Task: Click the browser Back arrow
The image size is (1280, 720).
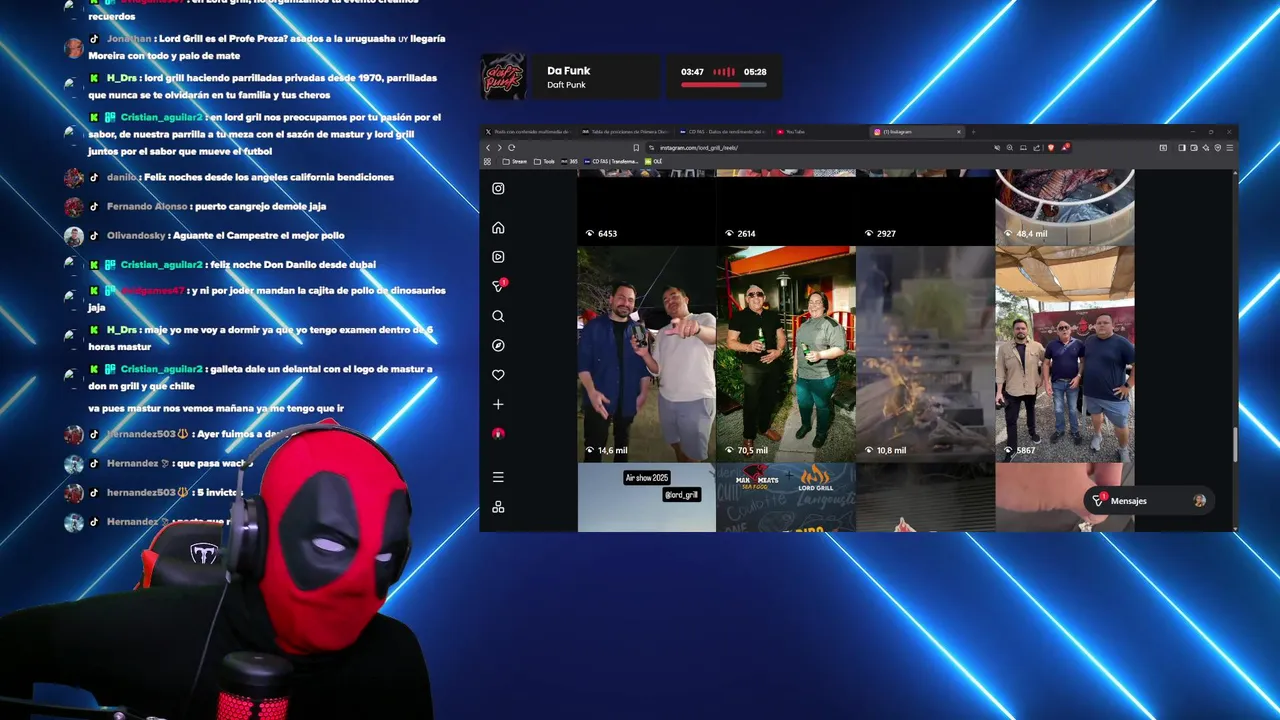Action: click(x=488, y=148)
